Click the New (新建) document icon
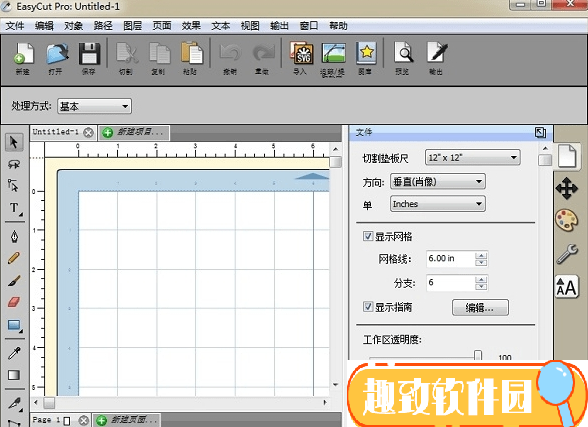The image size is (588, 427). click(24, 54)
